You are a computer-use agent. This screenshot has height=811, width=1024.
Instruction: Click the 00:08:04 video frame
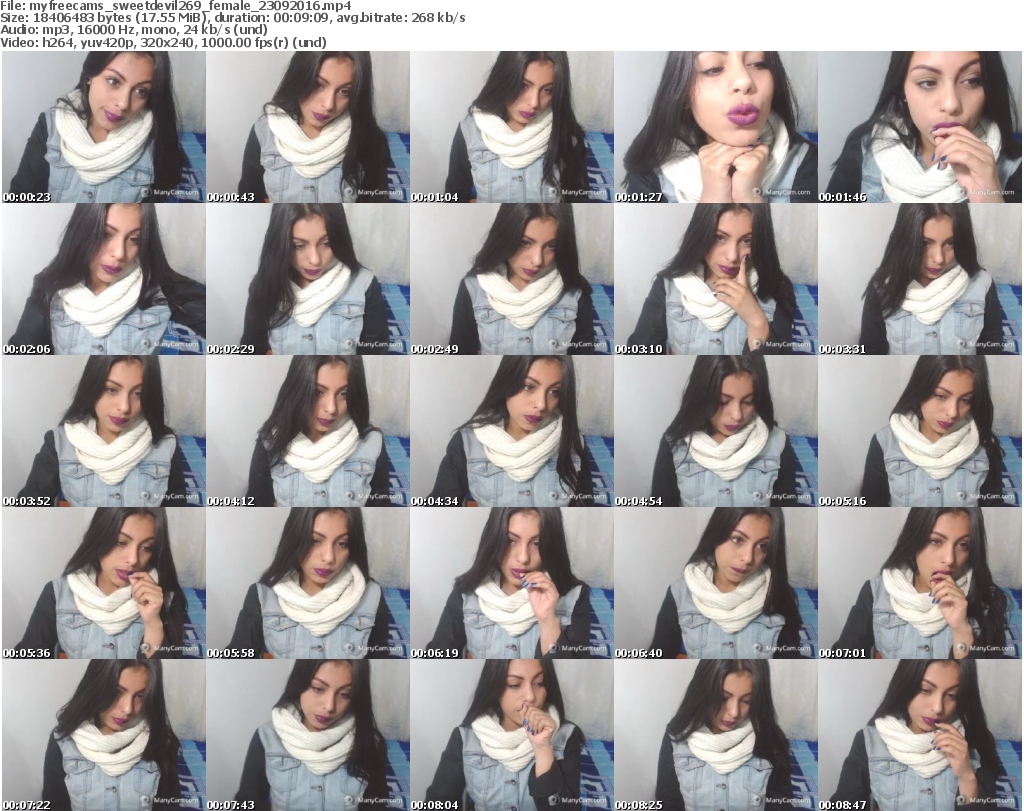(x=512, y=735)
